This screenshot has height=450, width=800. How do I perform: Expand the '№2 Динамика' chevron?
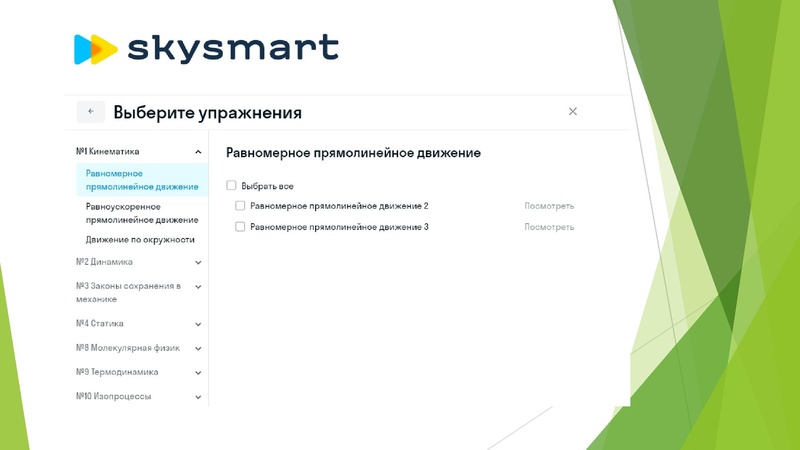[199, 262]
